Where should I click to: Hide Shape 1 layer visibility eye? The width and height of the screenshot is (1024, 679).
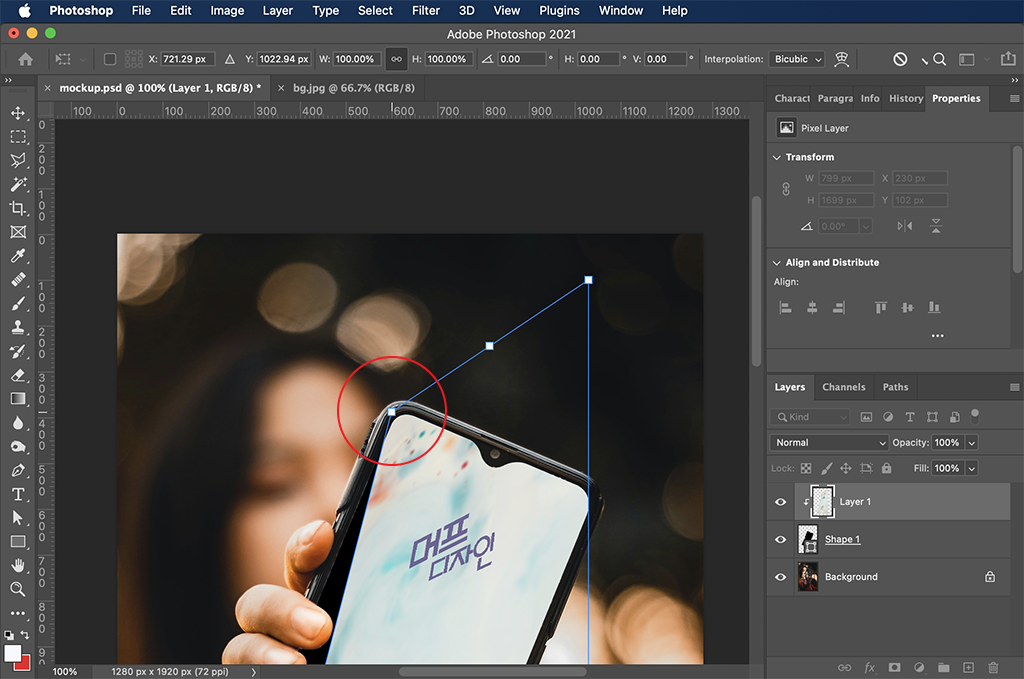[x=780, y=539]
